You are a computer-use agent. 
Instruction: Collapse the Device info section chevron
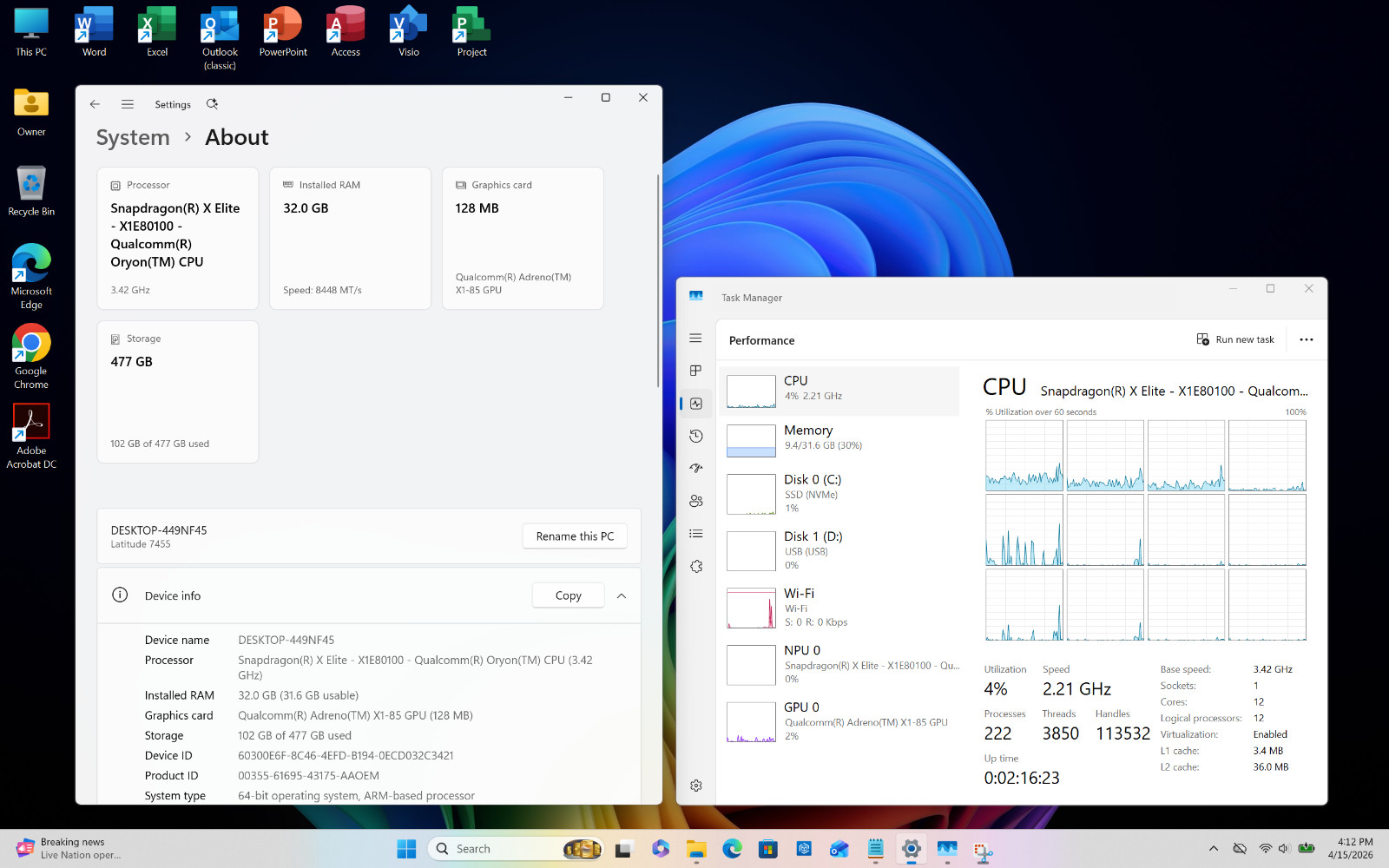622,595
